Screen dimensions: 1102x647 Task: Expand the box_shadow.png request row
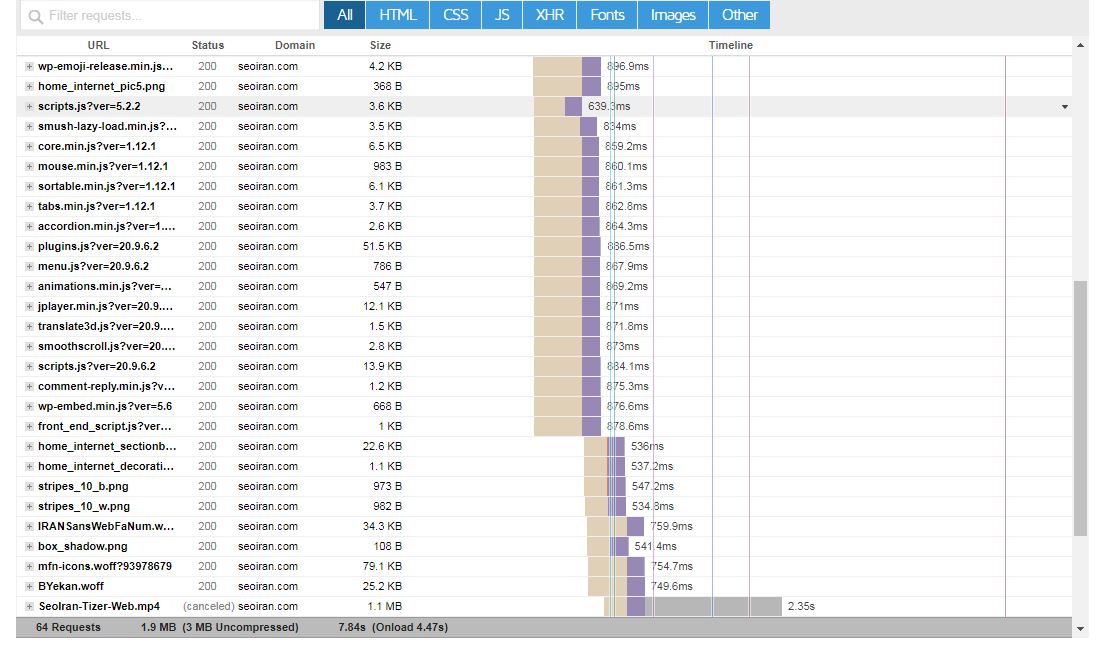[x=30, y=547]
